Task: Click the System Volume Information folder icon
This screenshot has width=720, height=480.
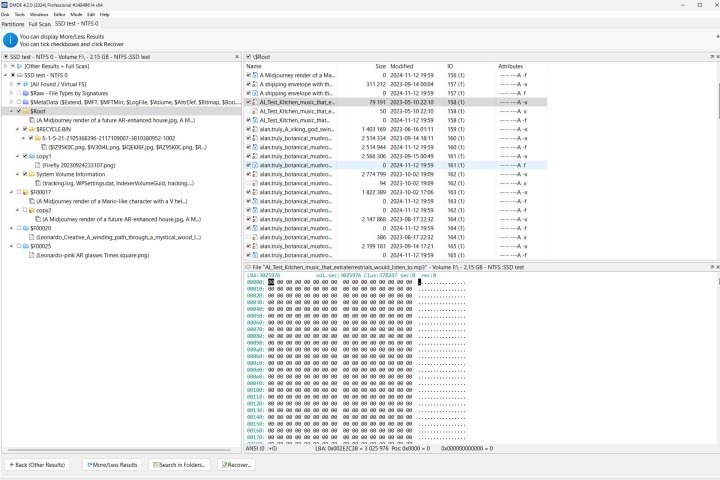Action: [34, 174]
